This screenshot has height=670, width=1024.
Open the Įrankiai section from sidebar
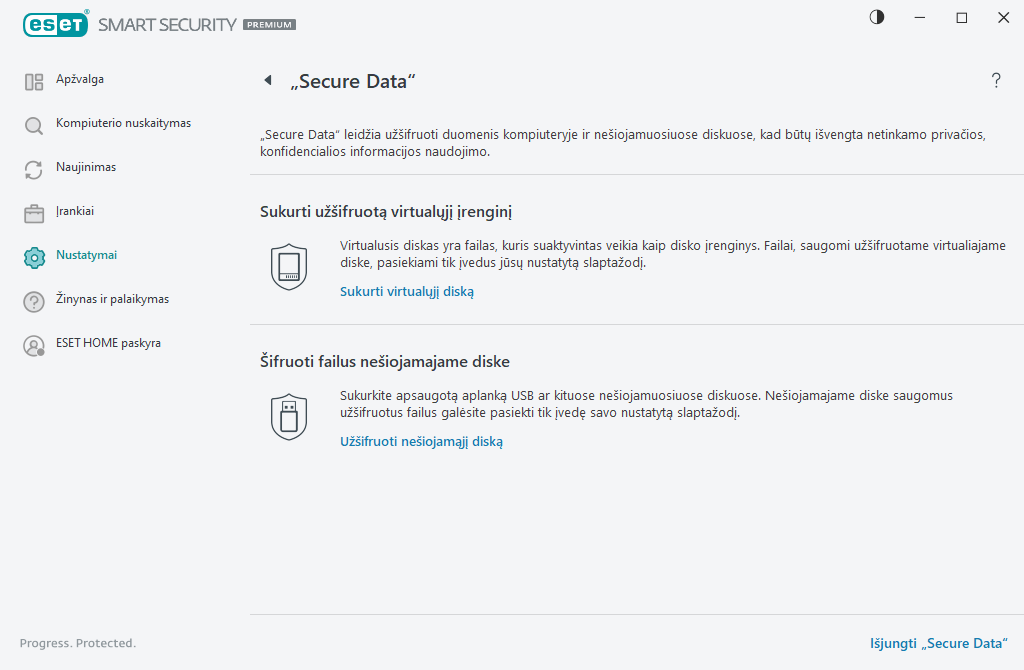(77, 211)
